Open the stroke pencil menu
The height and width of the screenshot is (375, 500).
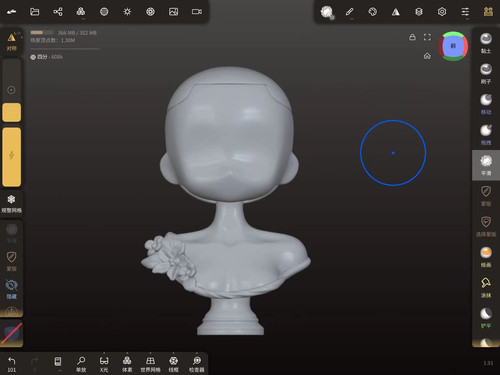click(x=349, y=12)
